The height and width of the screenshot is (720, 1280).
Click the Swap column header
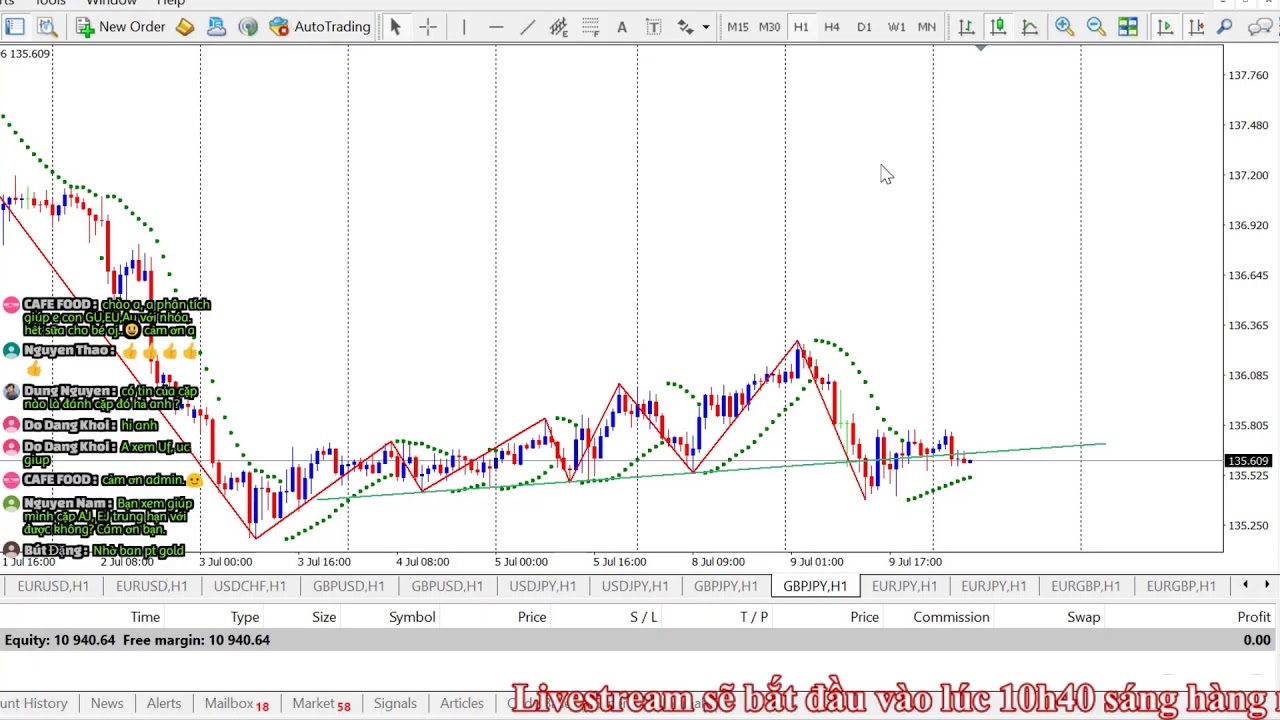click(x=1083, y=617)
